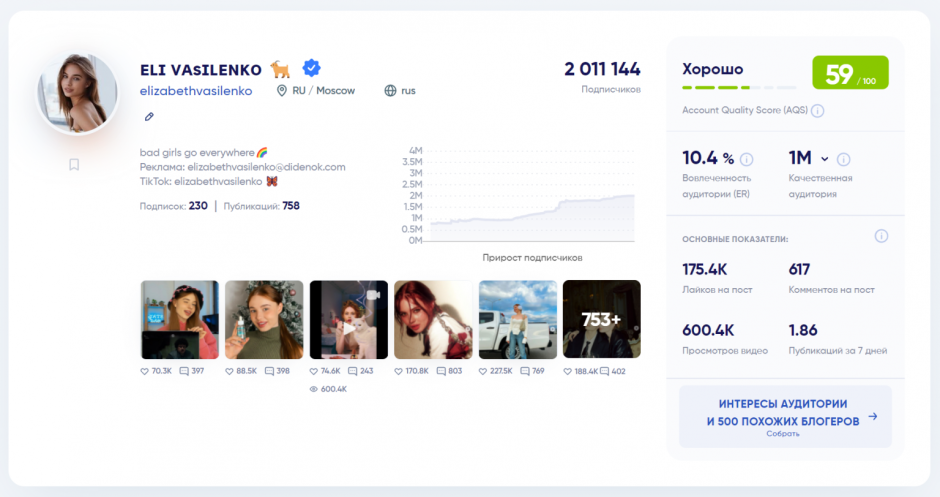Image resolution: width=940 pixels, height=497 pixels.
Task: Click the comment icon beside 803
Action: coord(441,372)
